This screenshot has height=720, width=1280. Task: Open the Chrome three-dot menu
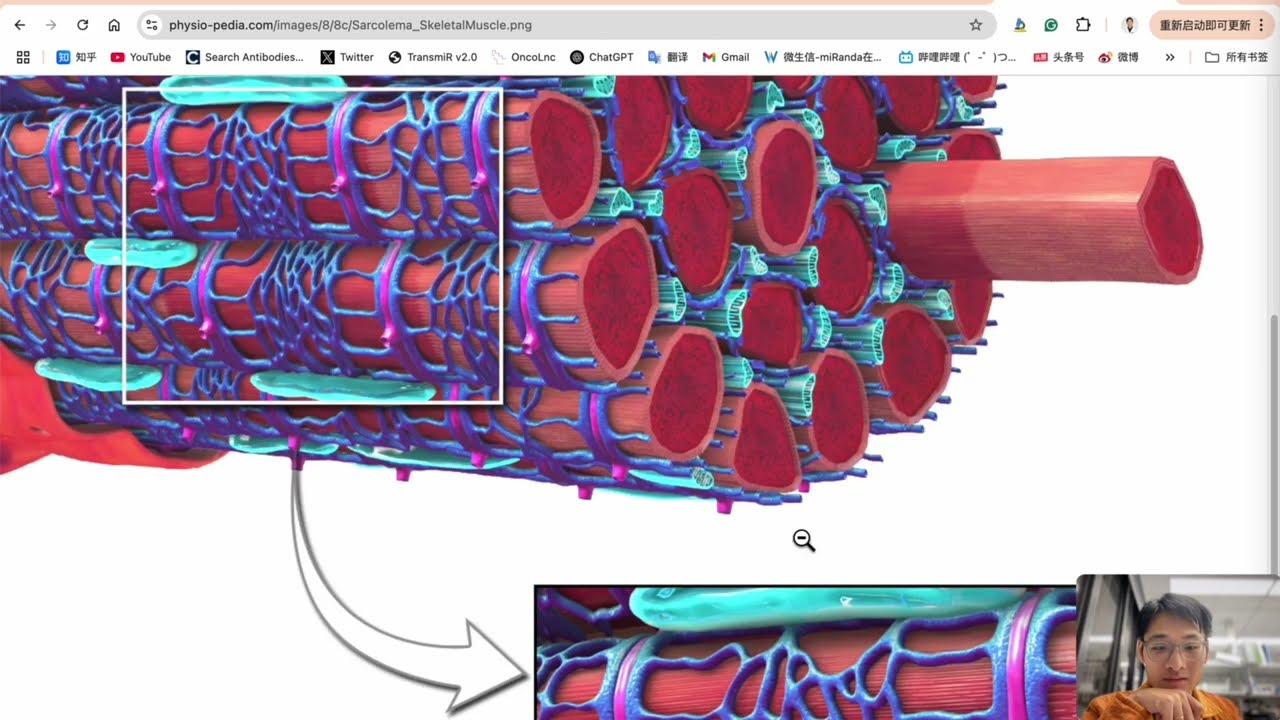(x=1261, y=25)
